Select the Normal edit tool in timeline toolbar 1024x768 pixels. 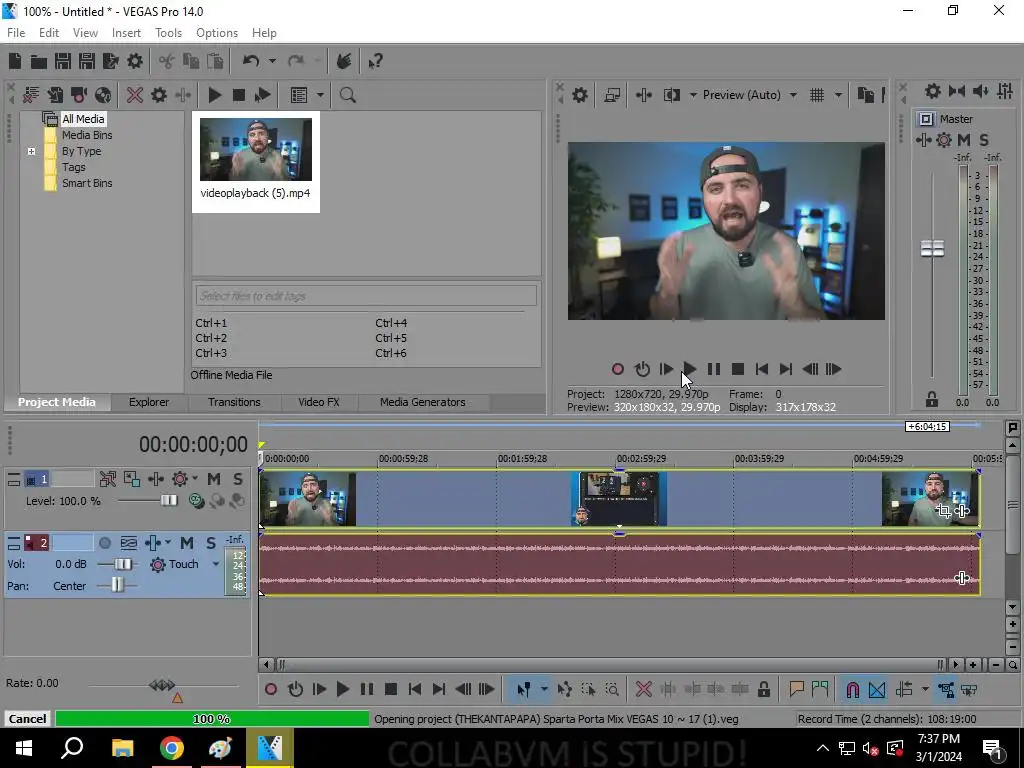point(523,689)
